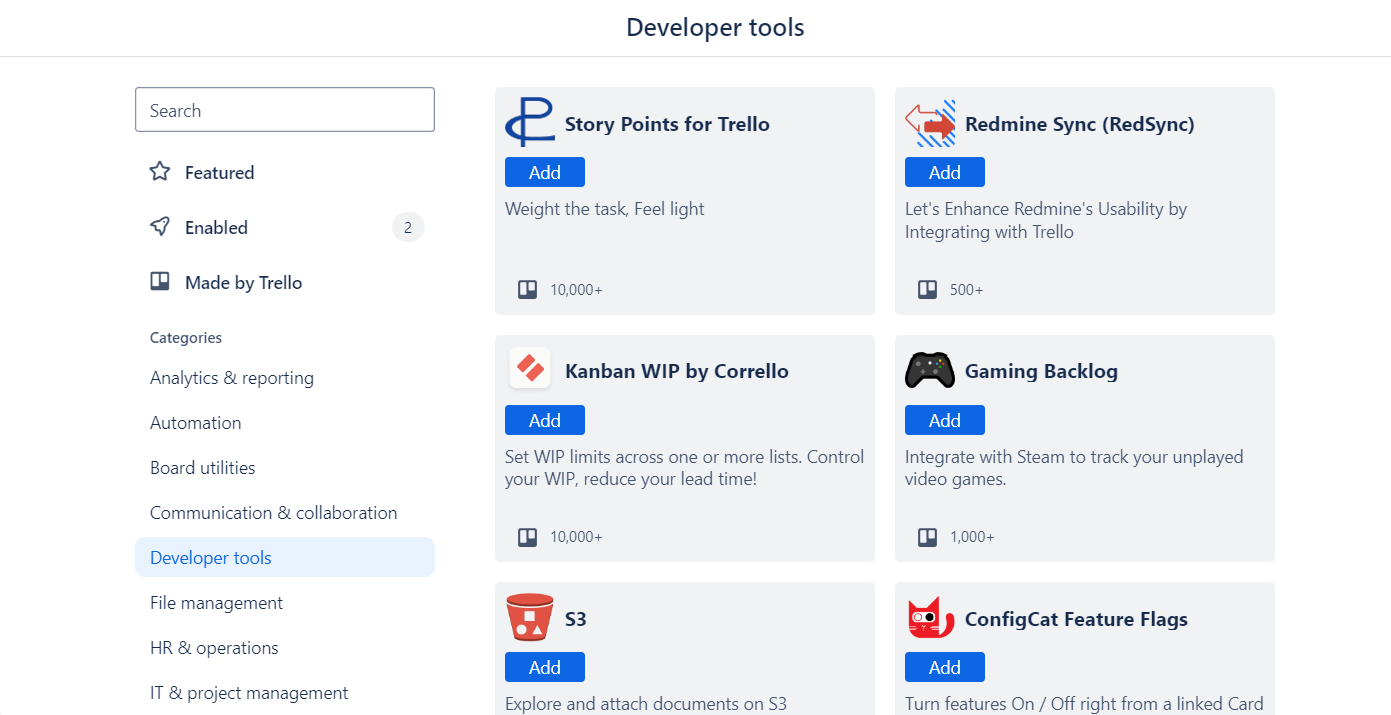This screenshot has height=715, width=1391.
Task: Open Redmine Sync (RedSync) title
Action: (x=1080, y=124)
